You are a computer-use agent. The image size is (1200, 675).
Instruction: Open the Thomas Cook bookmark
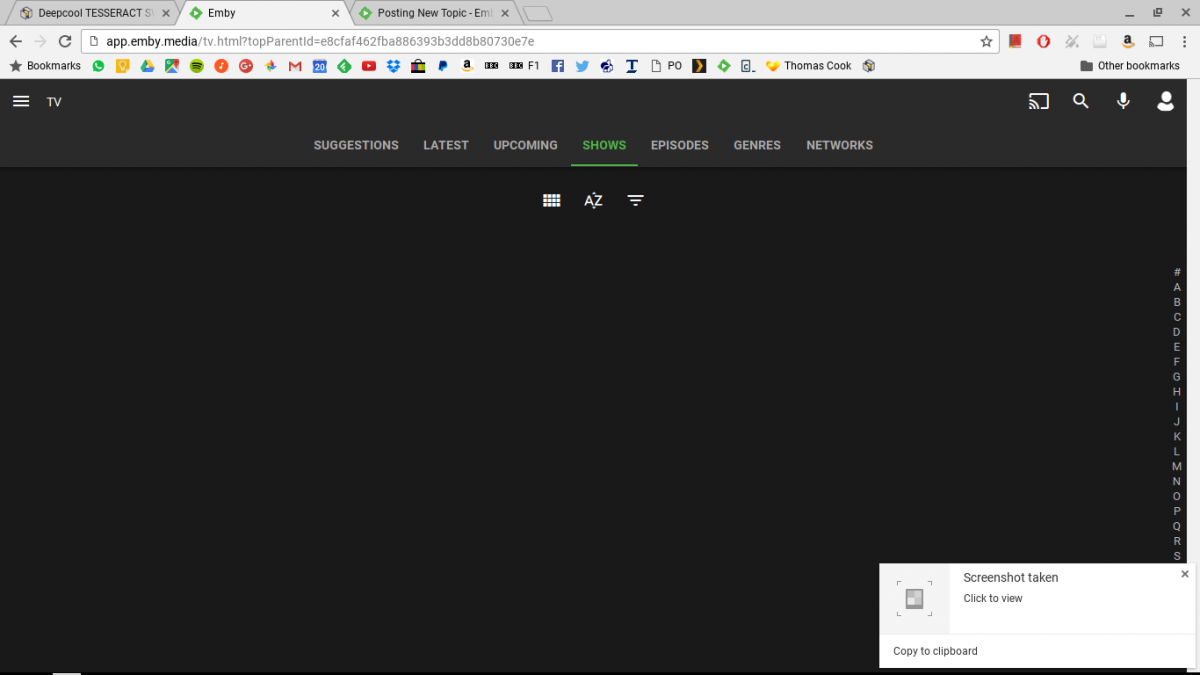[x=808, y=66]
